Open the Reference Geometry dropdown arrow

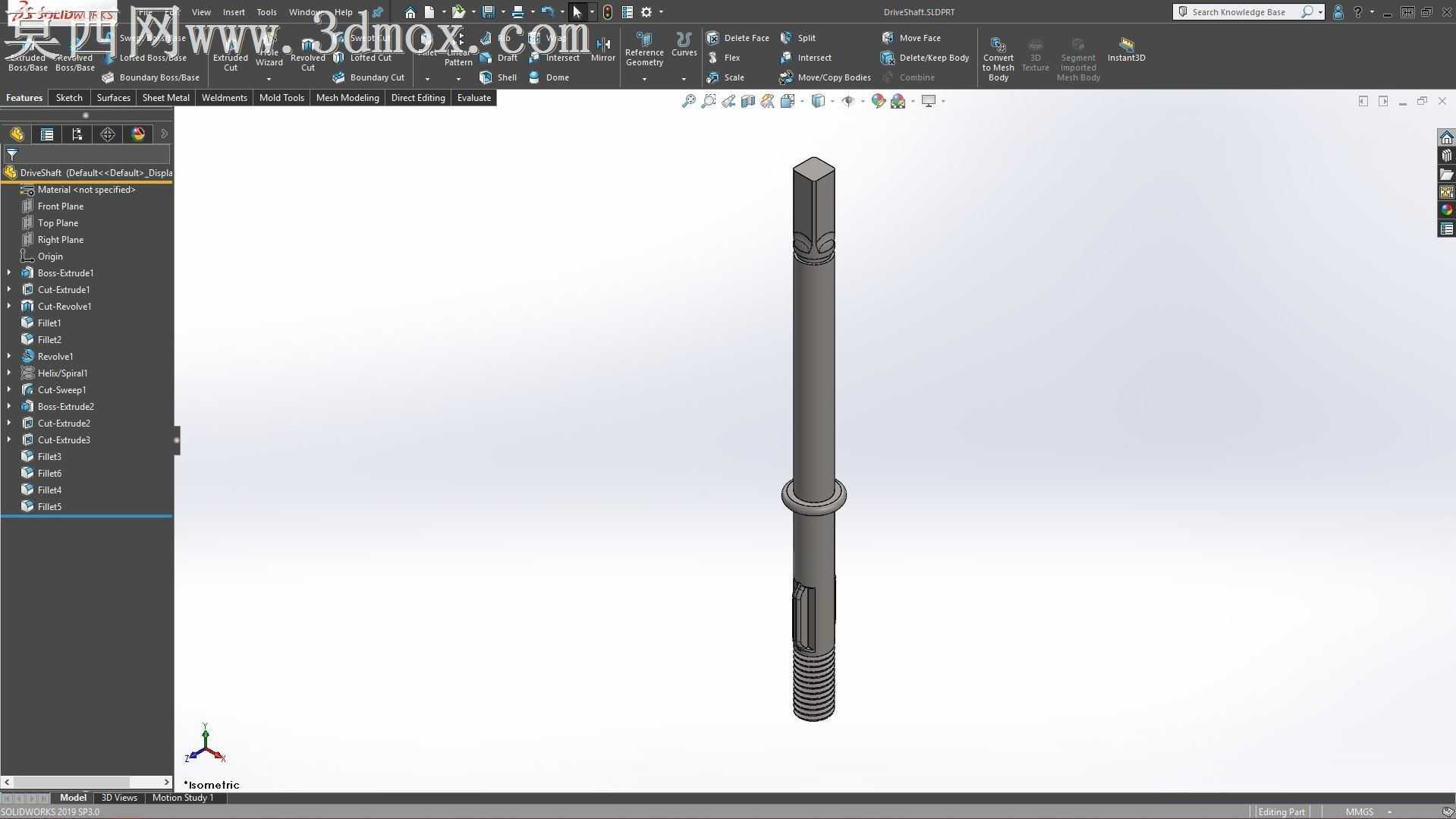(x=644, y=79)
